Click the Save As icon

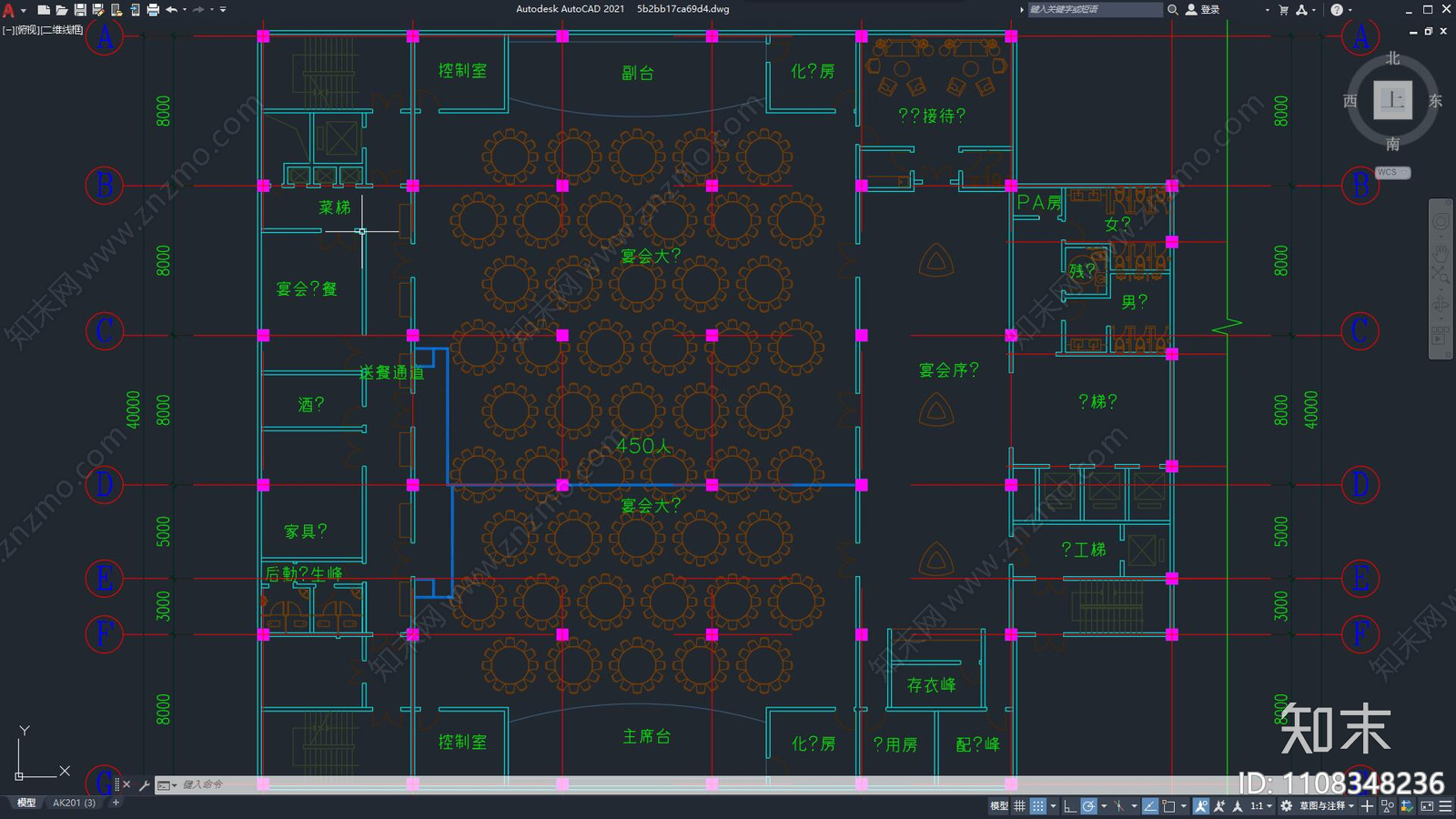click(98, 10)
